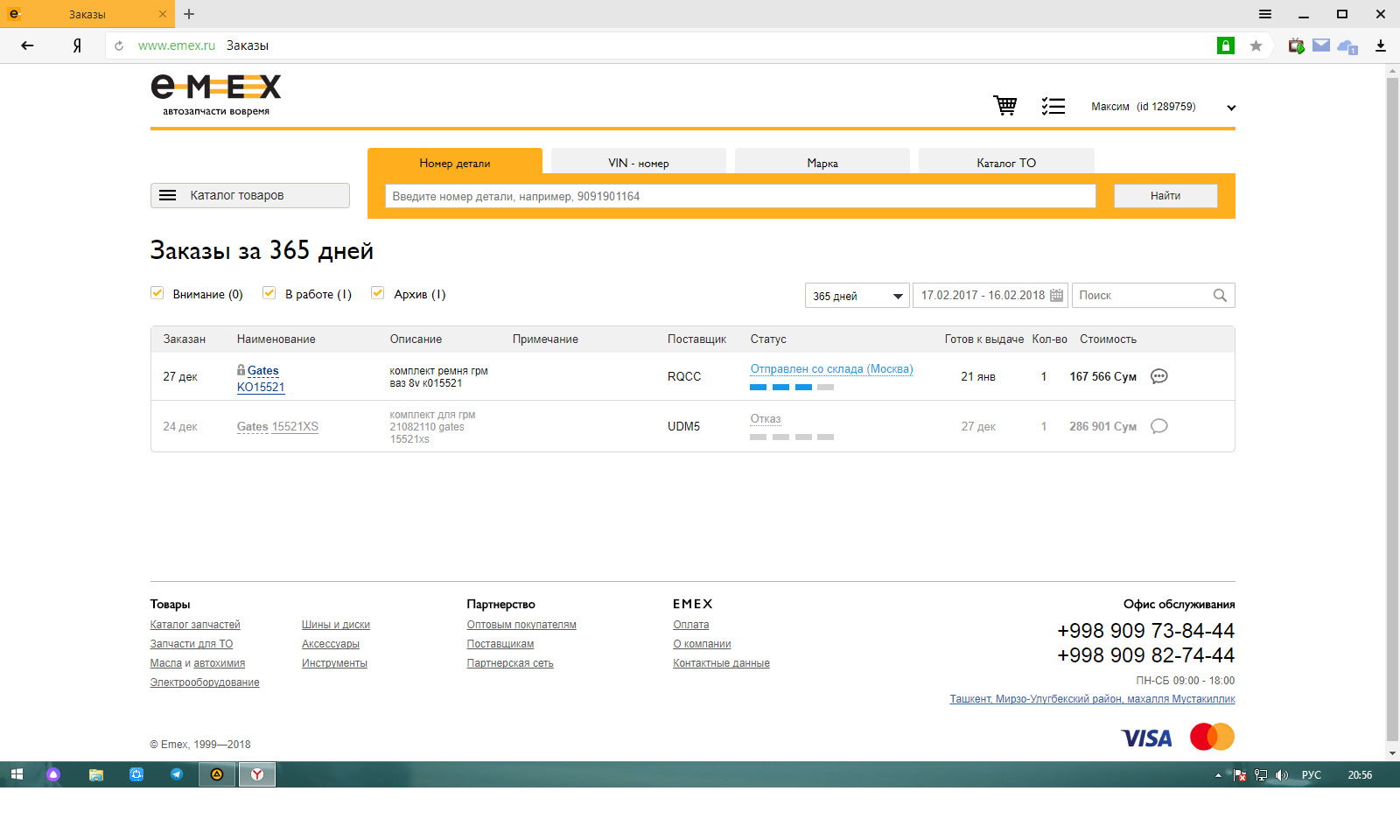Click the grey progress bar under Отказ
The image size is (1400, 840).
tap(792, 437)
